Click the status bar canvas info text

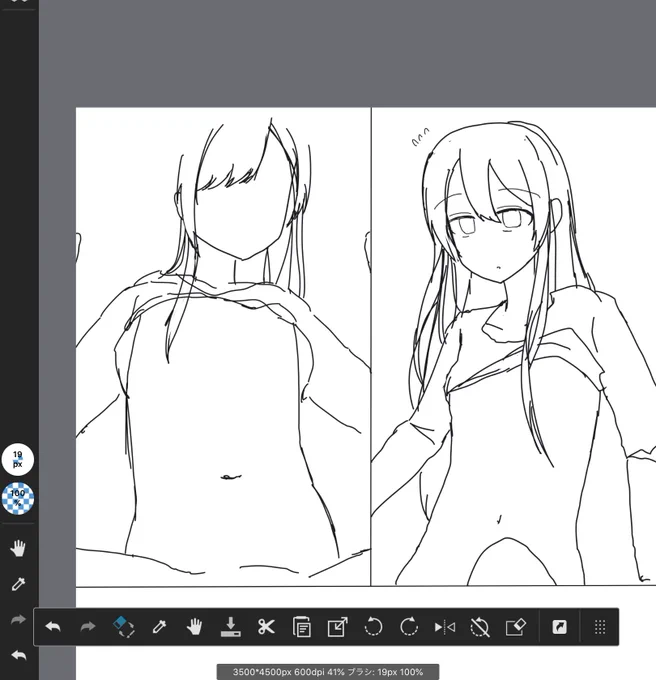(328, 672)
